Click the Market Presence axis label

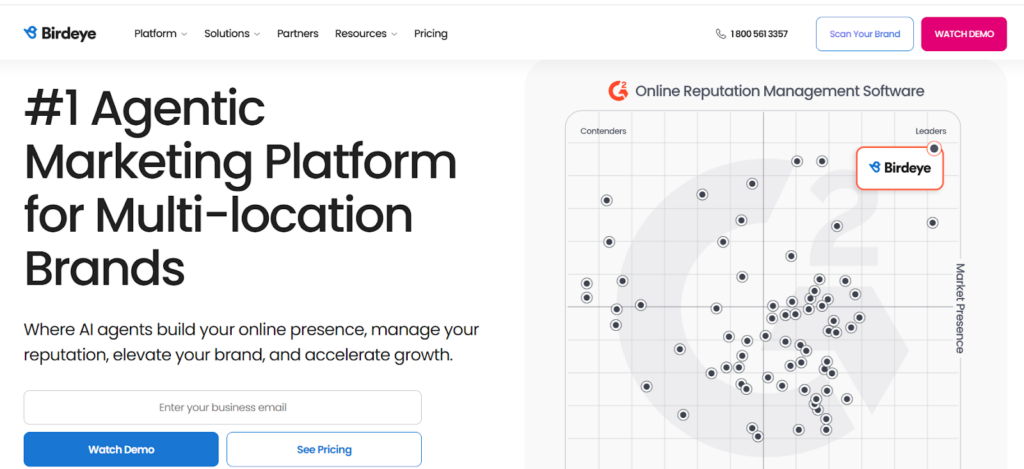[959, 308]
